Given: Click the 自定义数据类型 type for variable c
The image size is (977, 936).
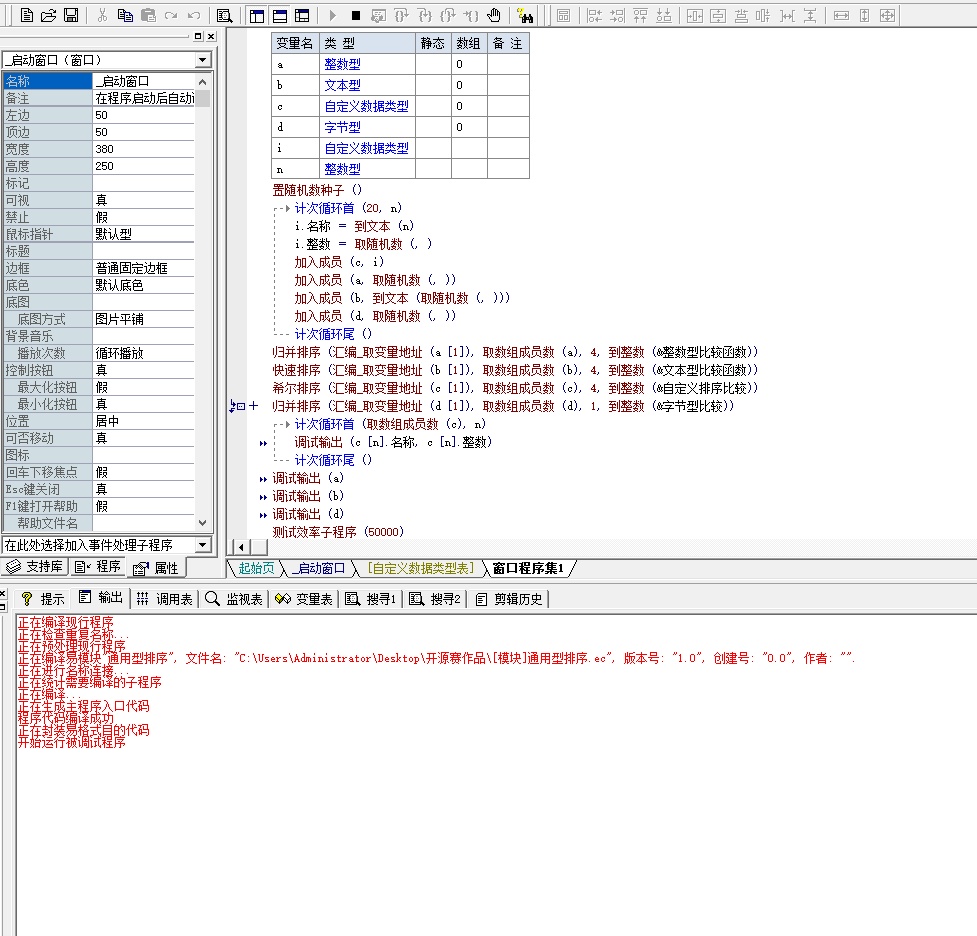Looking at the screenshot, I should pos(366,107).
